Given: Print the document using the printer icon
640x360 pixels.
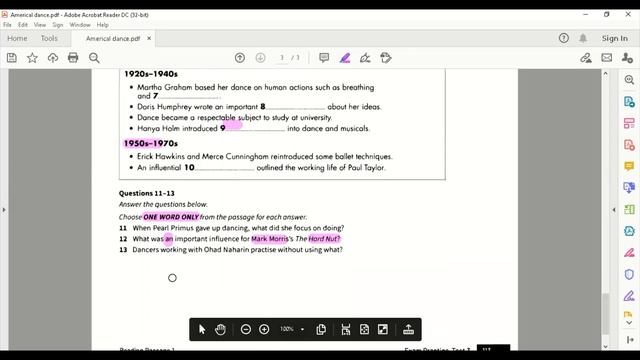Looking at the screenshot, I should 73,58.
